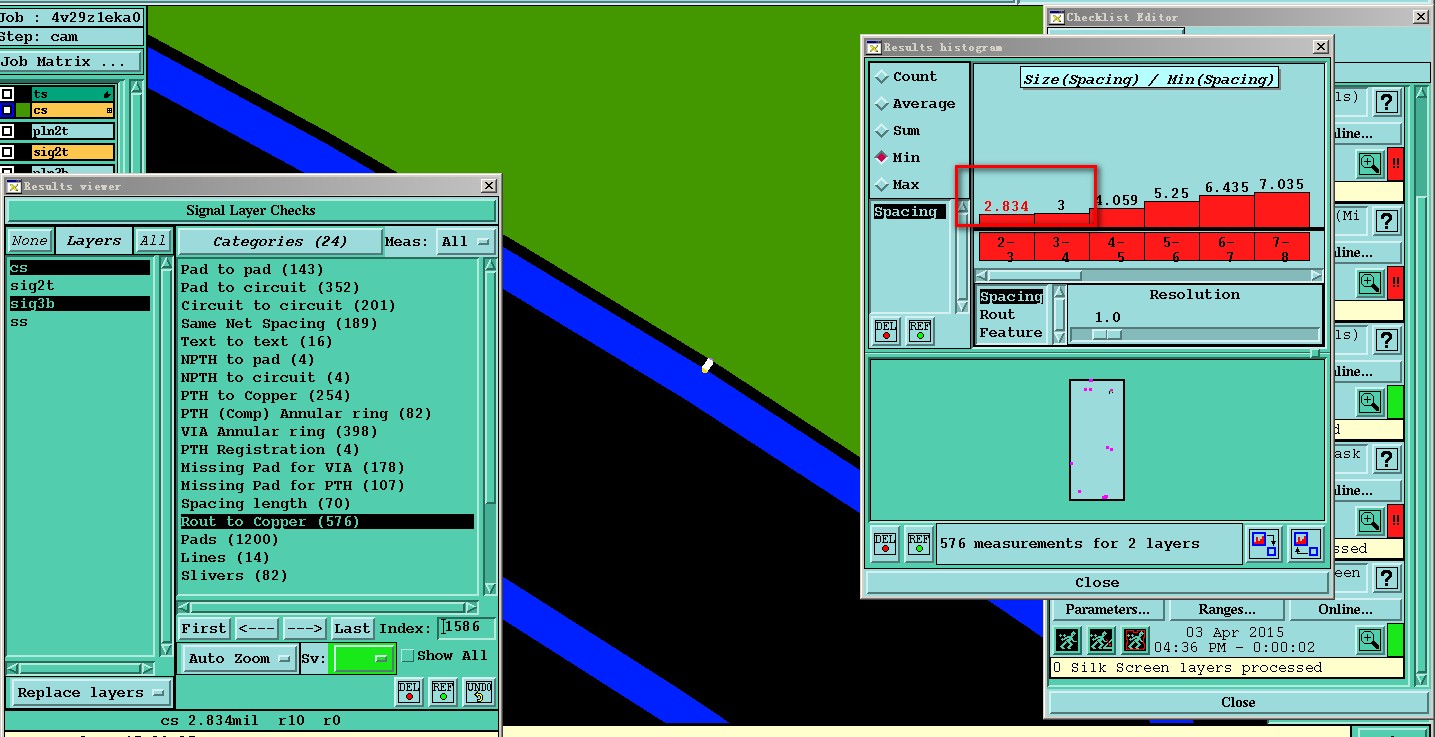Select sig3b in the Layers list
The image size is (1435, 737).
pos(79,303)
